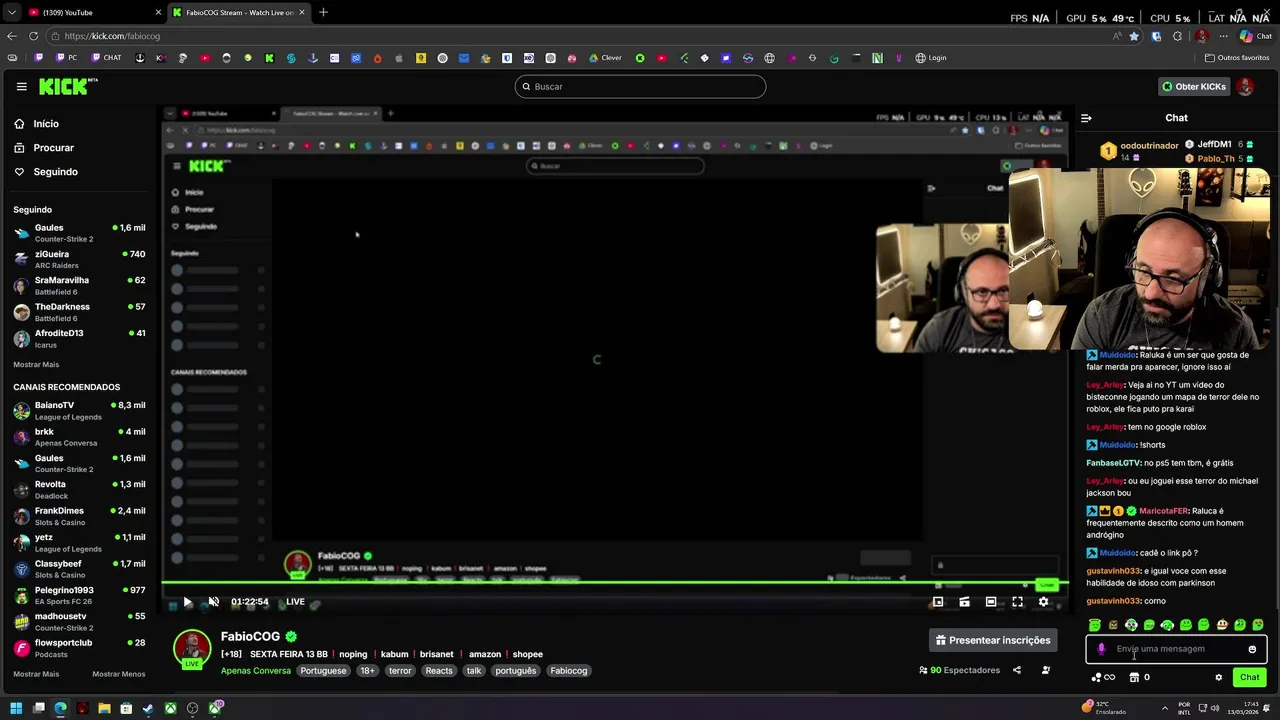The height and width of the screenshot is (720, 1280).
Task: Open BaianoTV recommended channel
Action: 79,411
